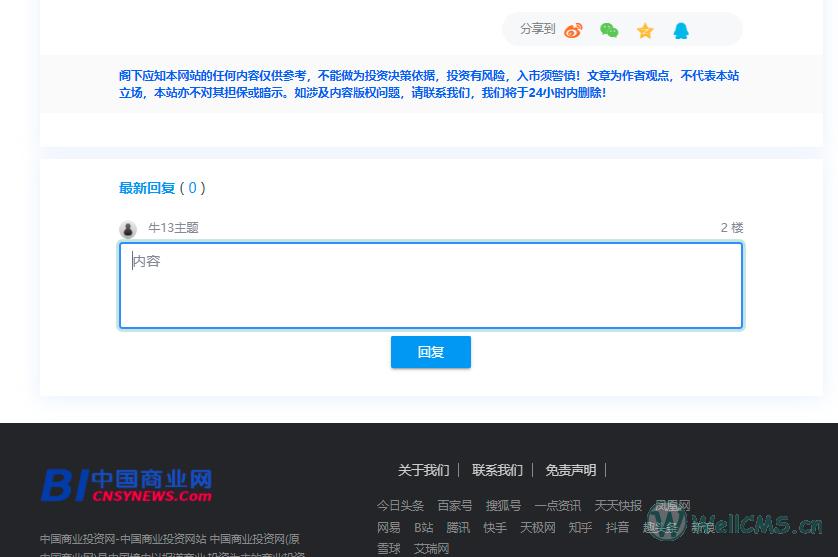The width and height of the screenshot is (838, 557).
Task: Share to QZone star icon
Action: point(645,30)
